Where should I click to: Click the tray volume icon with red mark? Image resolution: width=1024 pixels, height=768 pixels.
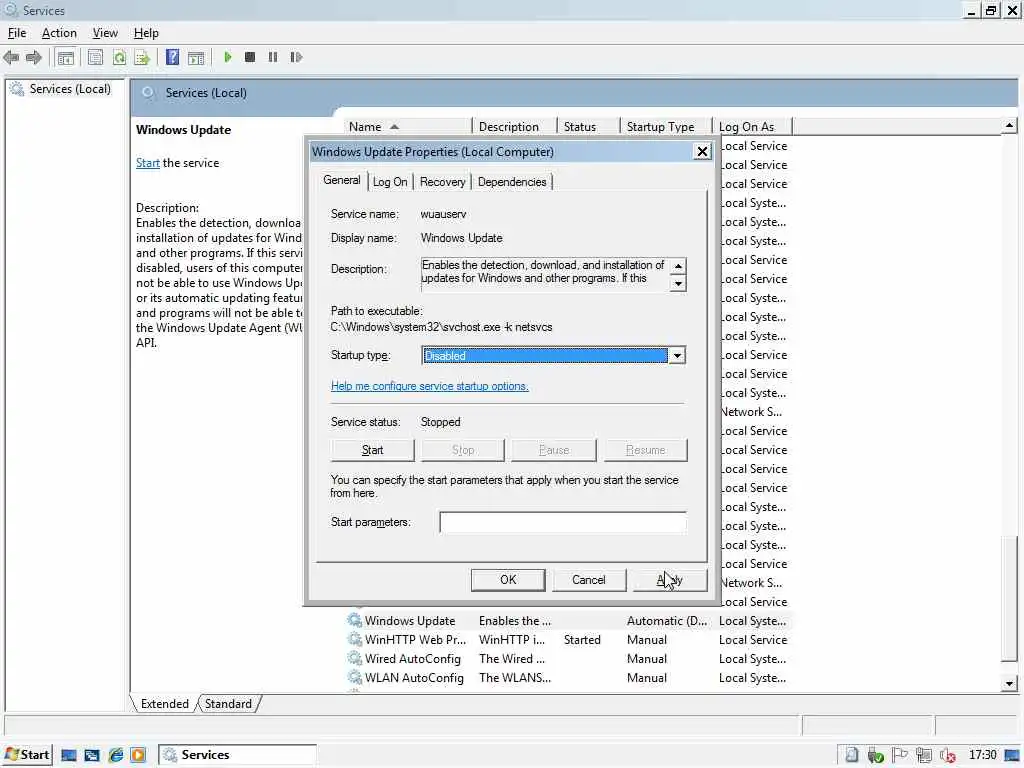point(948,756)
